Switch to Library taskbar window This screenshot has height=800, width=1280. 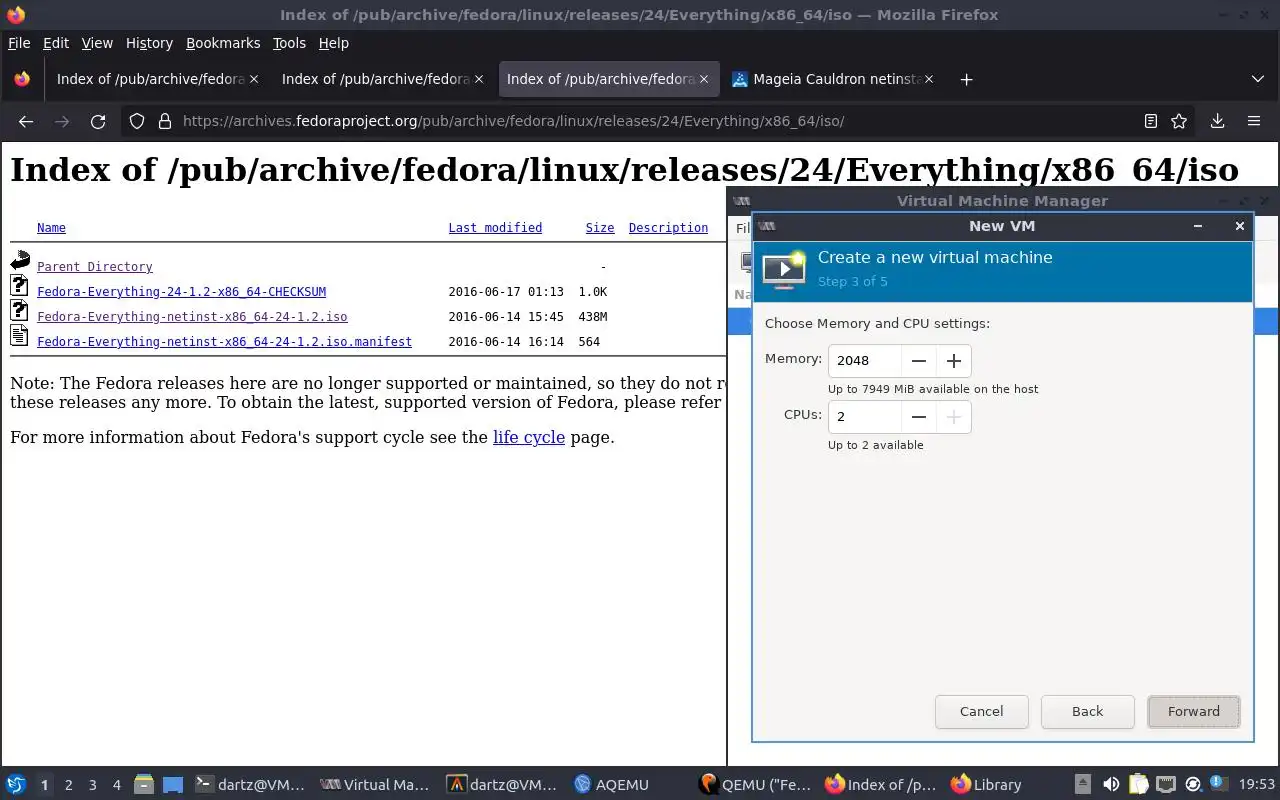pos(987,784)
